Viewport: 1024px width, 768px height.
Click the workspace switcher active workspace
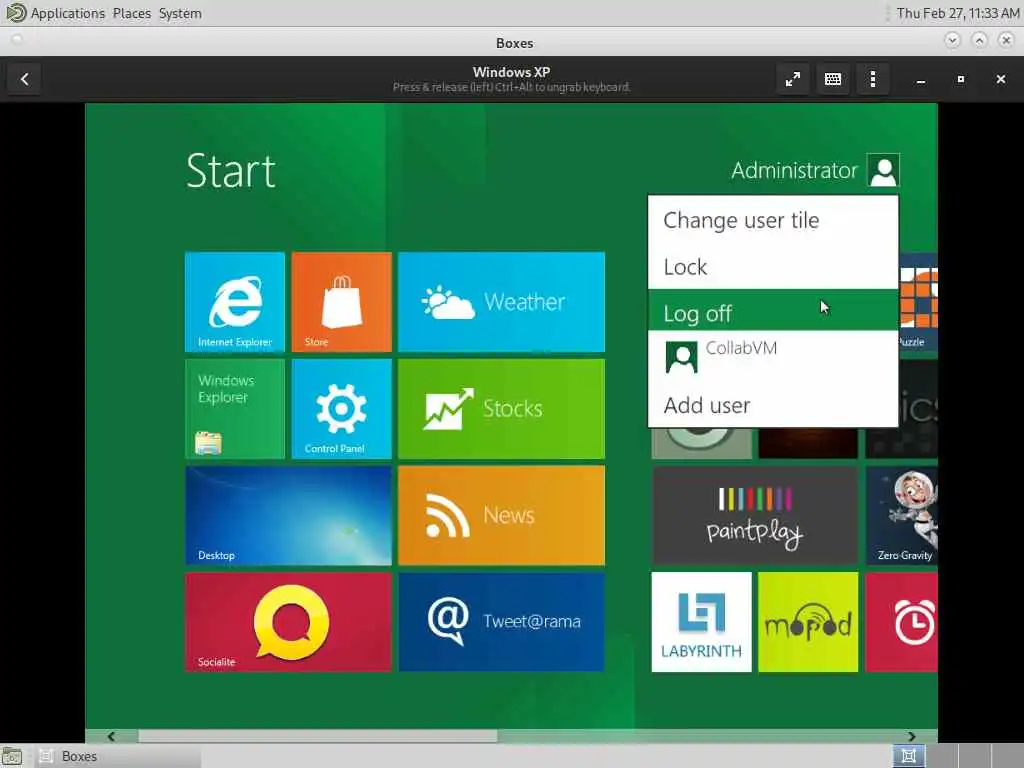(x=908, y=756)
